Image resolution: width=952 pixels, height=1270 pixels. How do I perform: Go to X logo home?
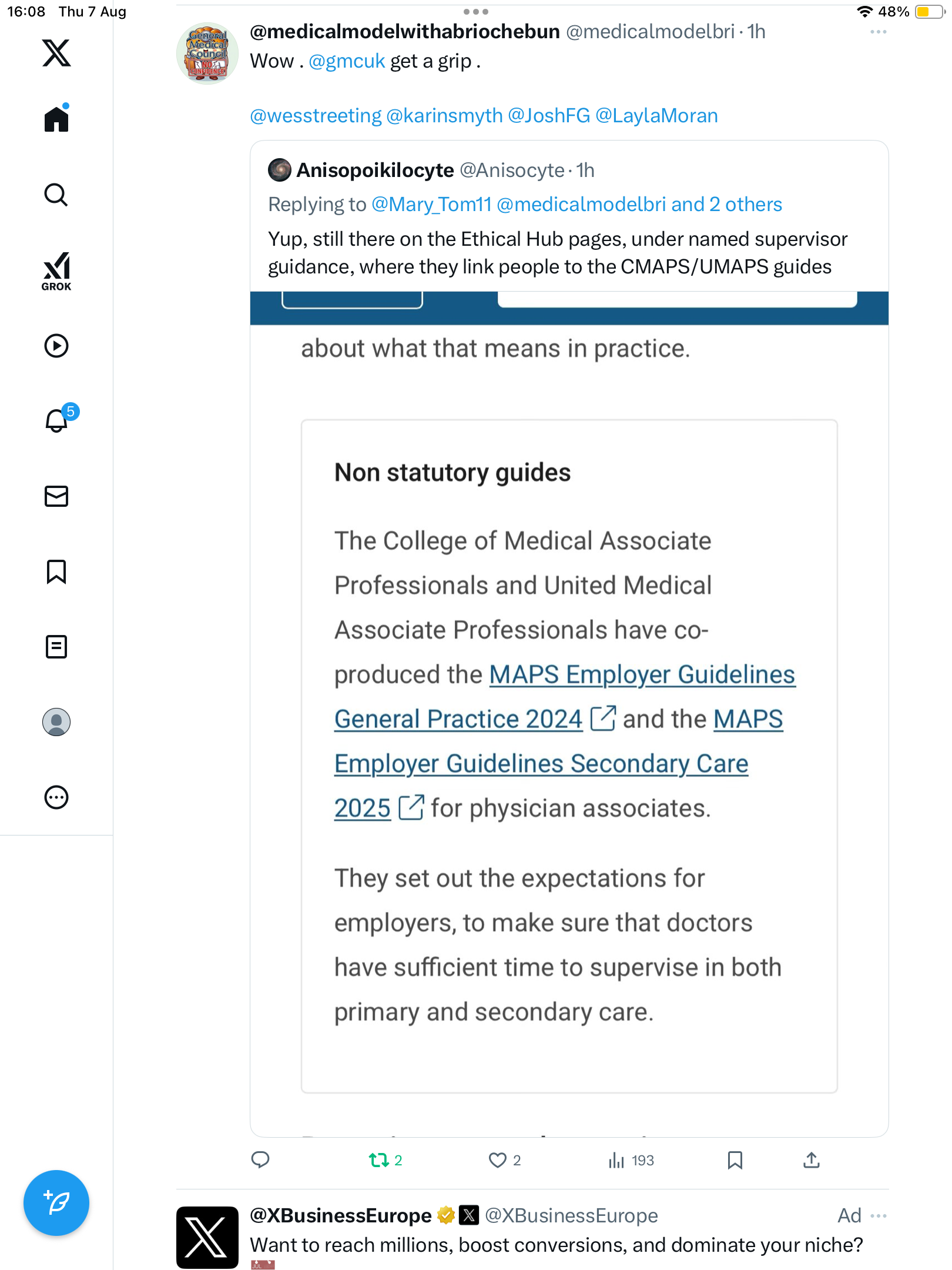56,53
